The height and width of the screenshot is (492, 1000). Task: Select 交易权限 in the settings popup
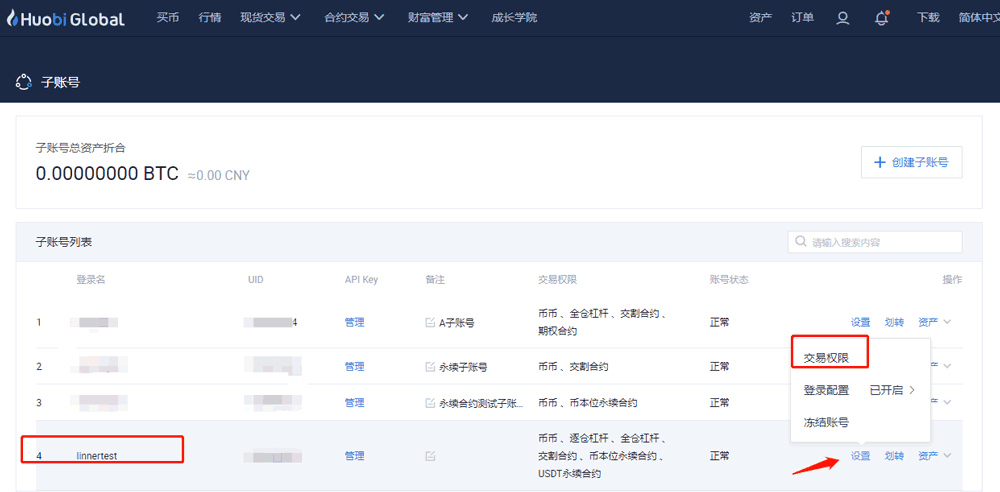tap(826, 358)
